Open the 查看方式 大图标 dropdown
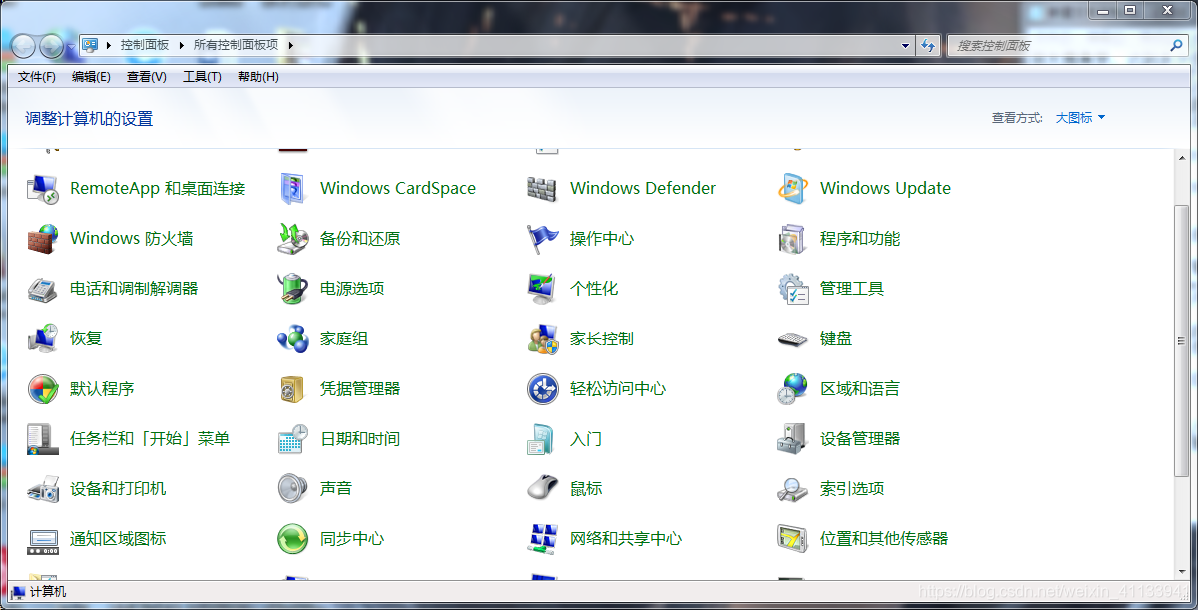This screenshot has height=610, width=1198. tap(1080, 117)
